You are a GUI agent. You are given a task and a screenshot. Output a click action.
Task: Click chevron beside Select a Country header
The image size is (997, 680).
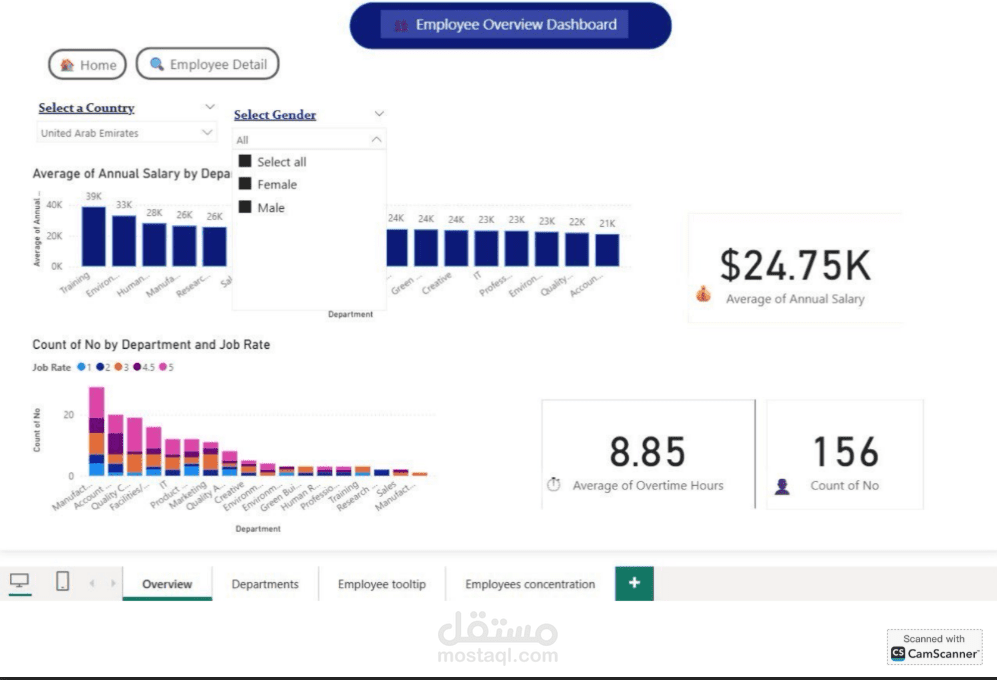(x=209, y=107)
